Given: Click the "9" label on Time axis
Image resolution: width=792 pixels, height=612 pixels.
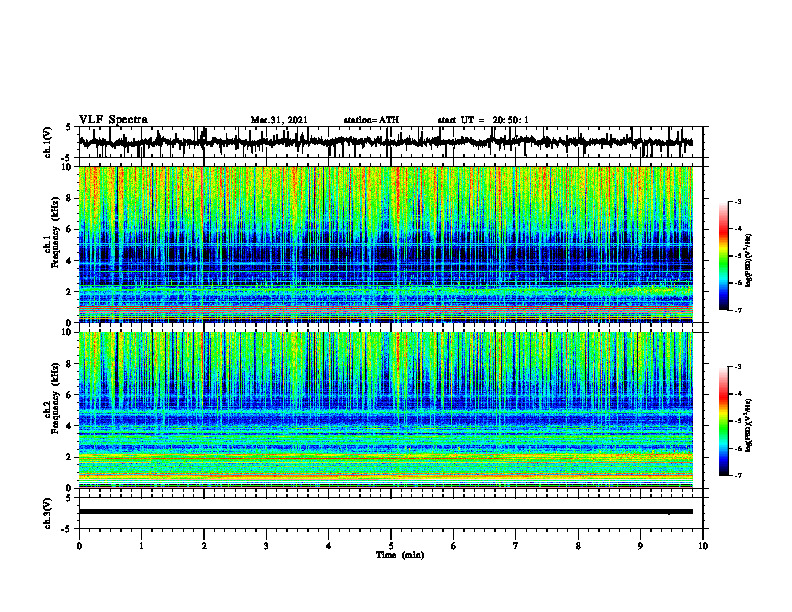Looking at the screenshot, I should click(x=640, y=546).
